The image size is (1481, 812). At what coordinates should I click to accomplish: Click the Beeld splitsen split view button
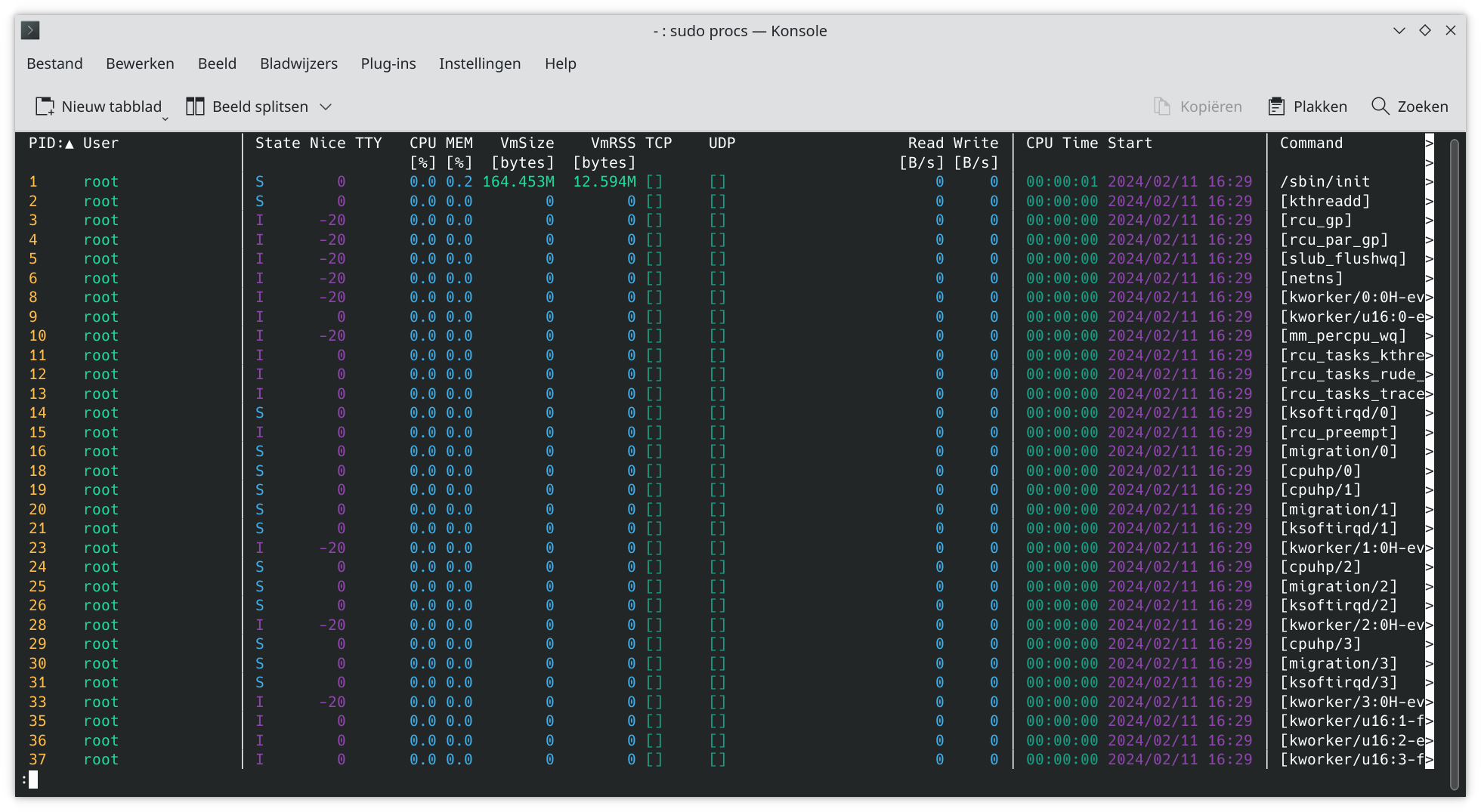(x=247, y=107)
